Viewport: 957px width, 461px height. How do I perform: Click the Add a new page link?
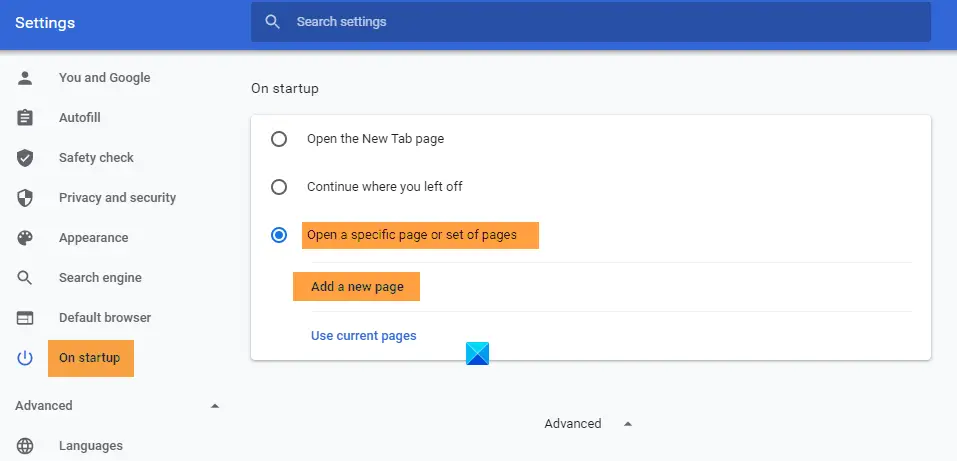[x=357, y=287]
